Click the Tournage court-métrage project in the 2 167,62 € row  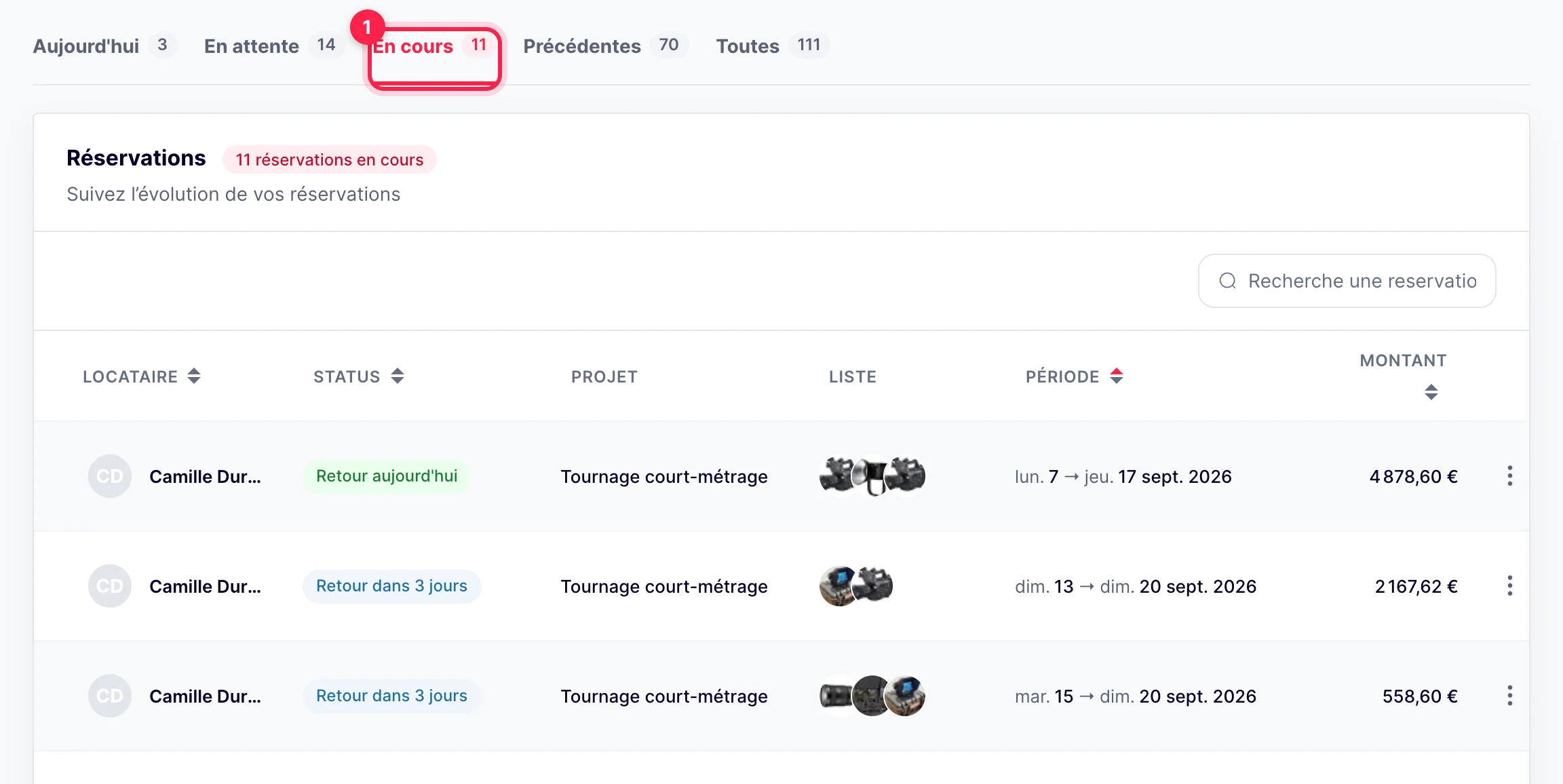pos(664,587)
